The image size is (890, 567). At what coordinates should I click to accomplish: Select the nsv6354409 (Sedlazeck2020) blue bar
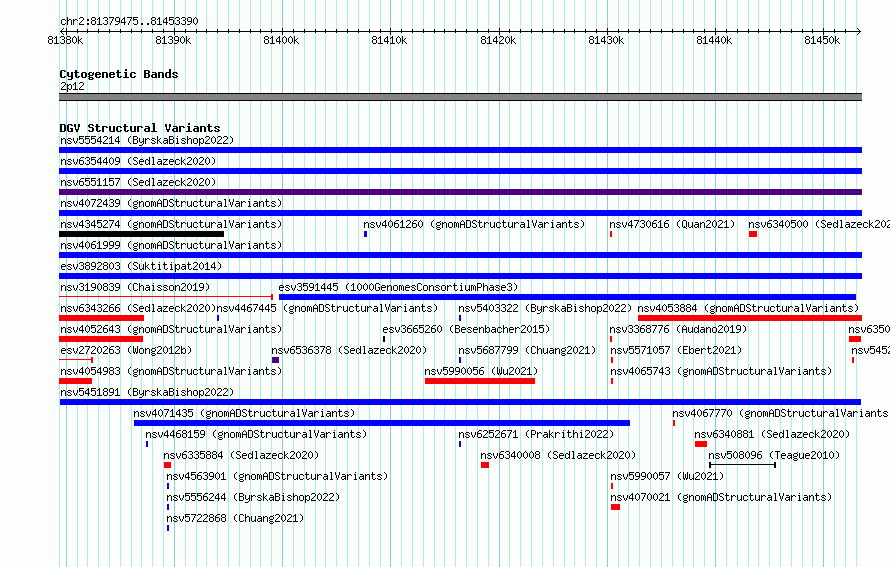coord(460,171)
